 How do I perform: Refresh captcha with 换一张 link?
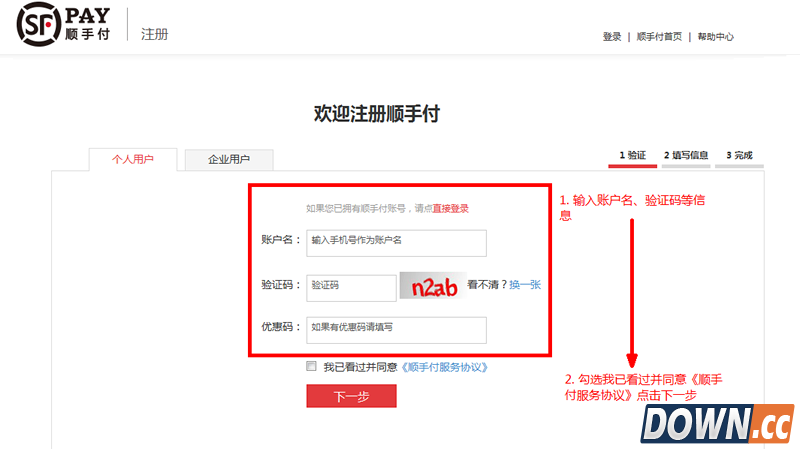coord(525,285)
